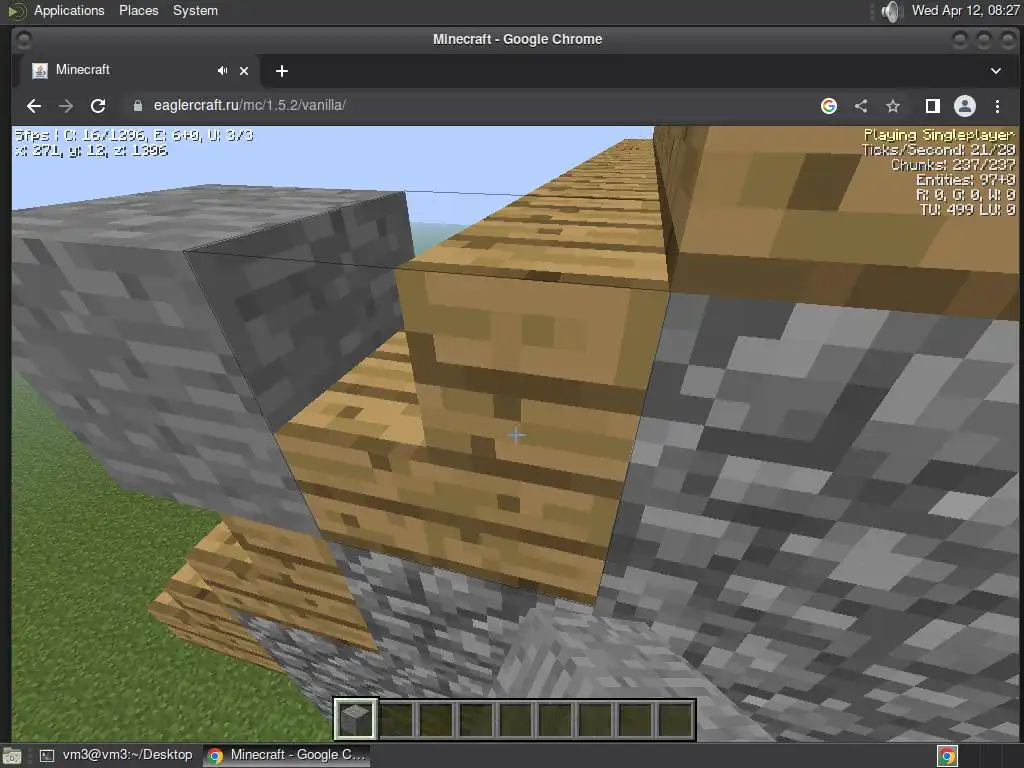Open the Chrome profile avatar

(965, 106)
